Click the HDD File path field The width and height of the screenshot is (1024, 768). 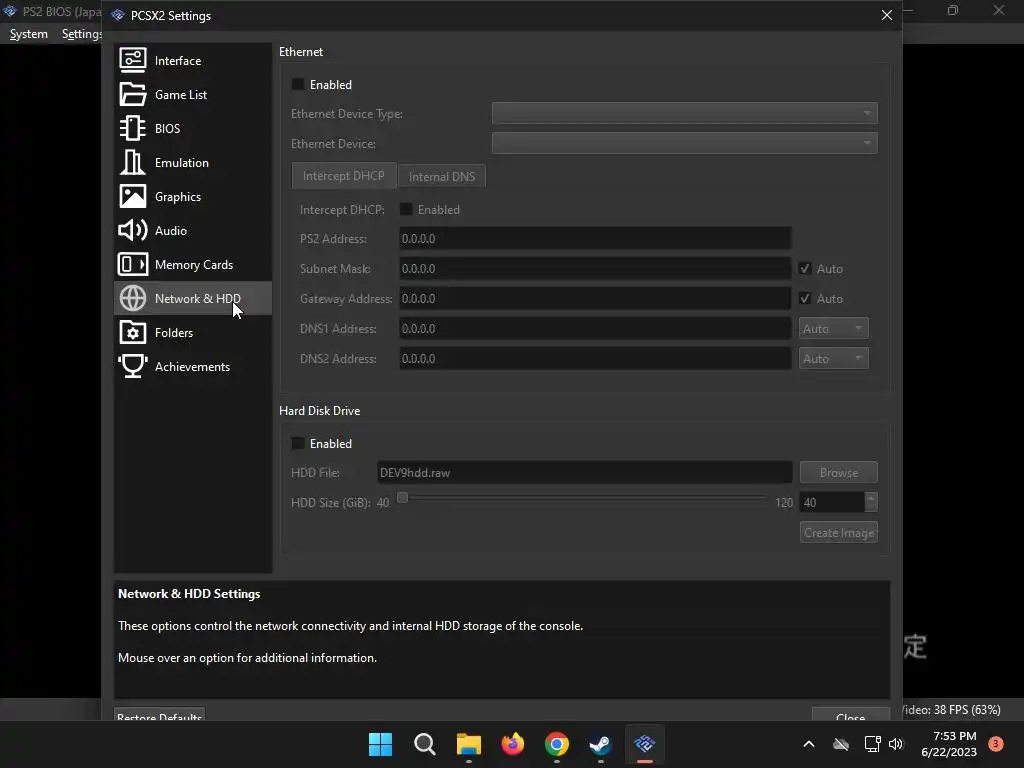coord(584,472)
